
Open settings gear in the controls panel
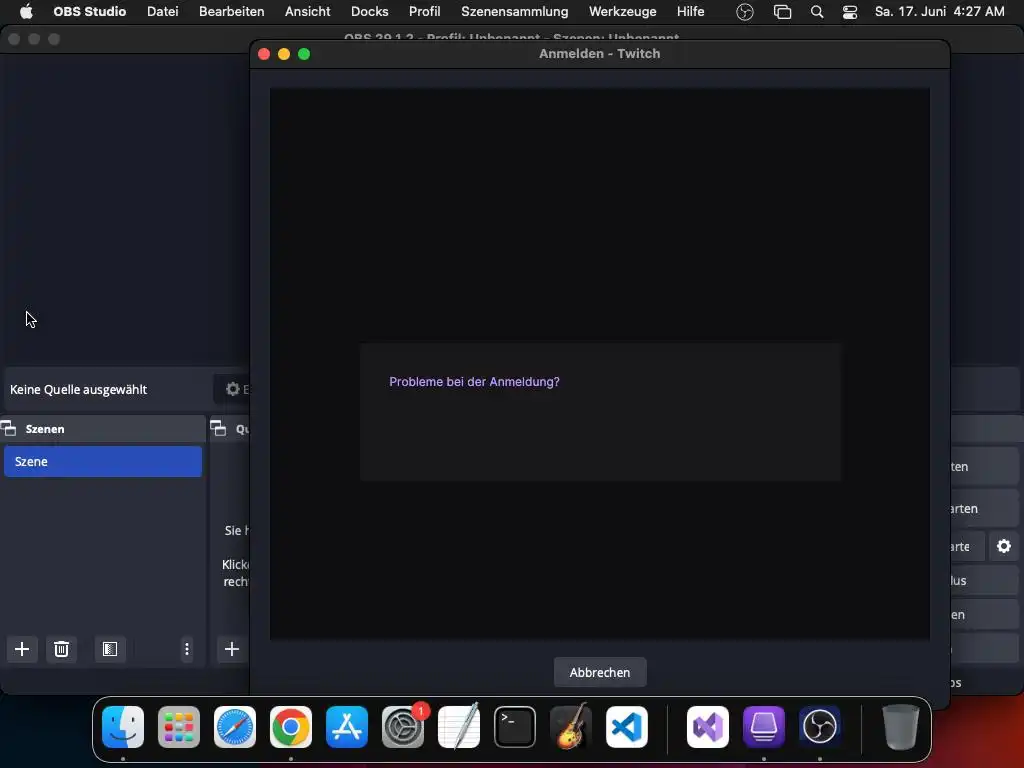point(1004,546)
